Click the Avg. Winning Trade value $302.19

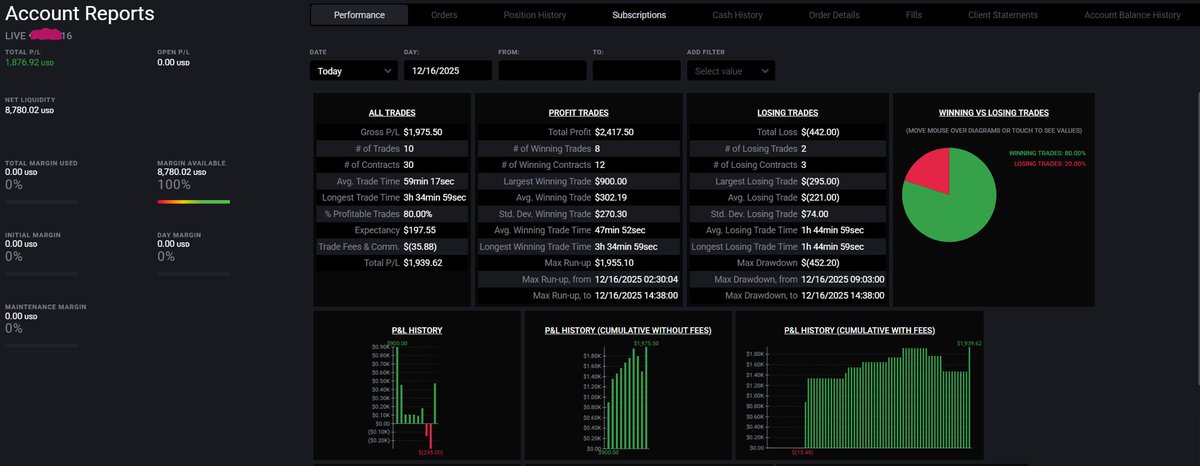coord(611,196)
